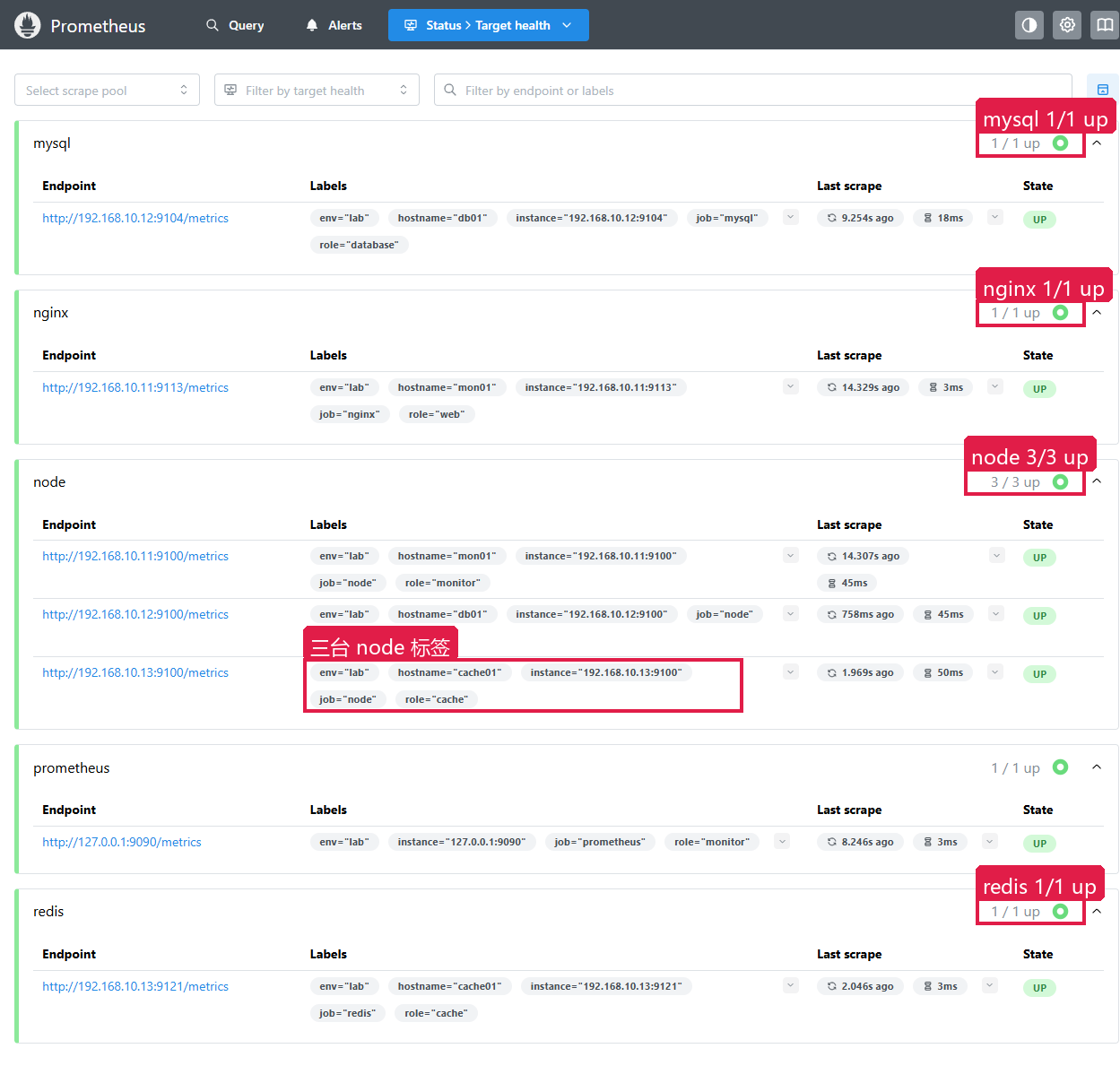This screenshot has height=1083, width=1120.
Task: Expand scrape details chevron for the db01 node row
Action: (995, 613)
